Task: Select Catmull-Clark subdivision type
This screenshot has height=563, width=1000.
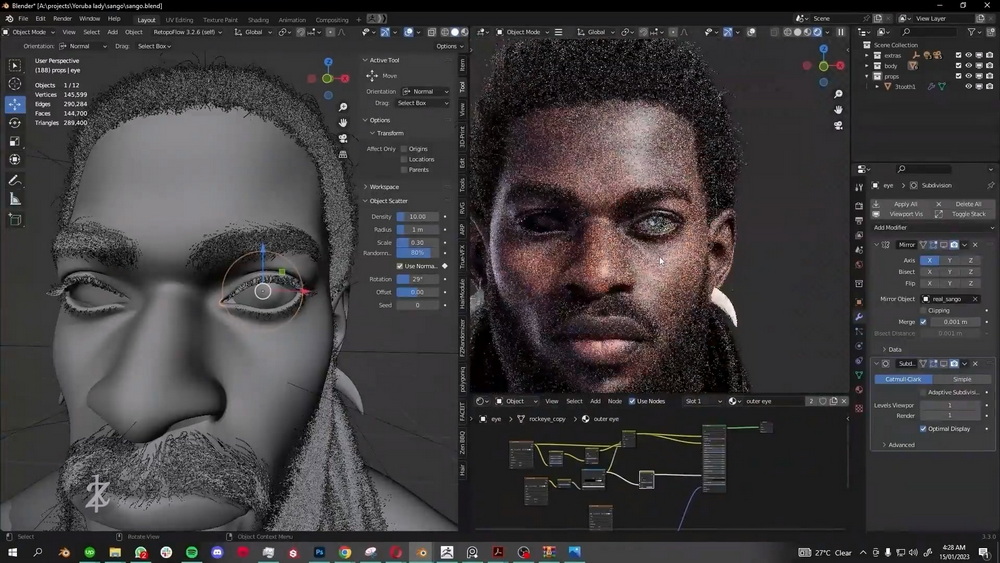Action: tap(903, 379)
